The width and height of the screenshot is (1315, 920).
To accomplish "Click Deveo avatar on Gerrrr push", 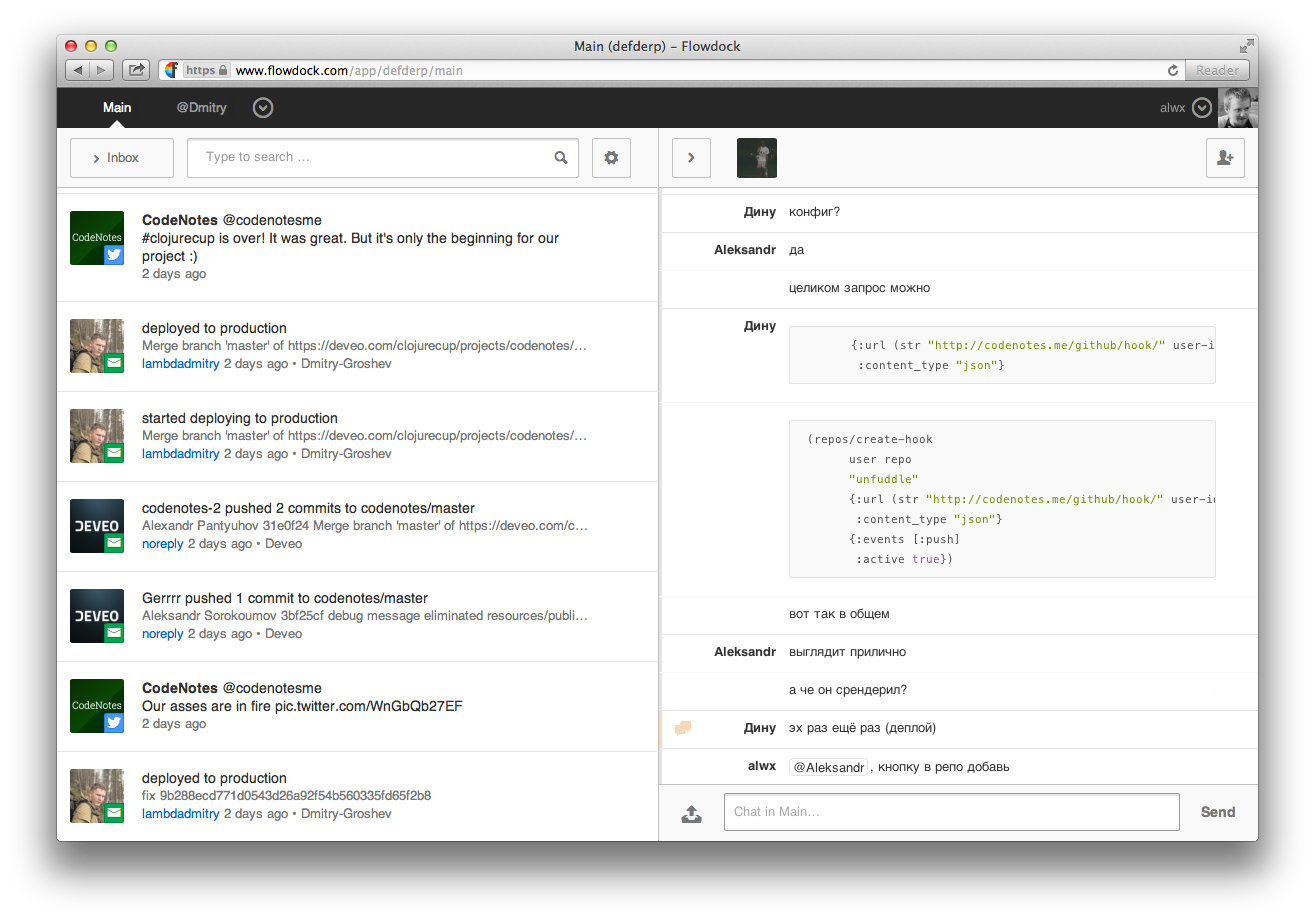I will 97,616.
